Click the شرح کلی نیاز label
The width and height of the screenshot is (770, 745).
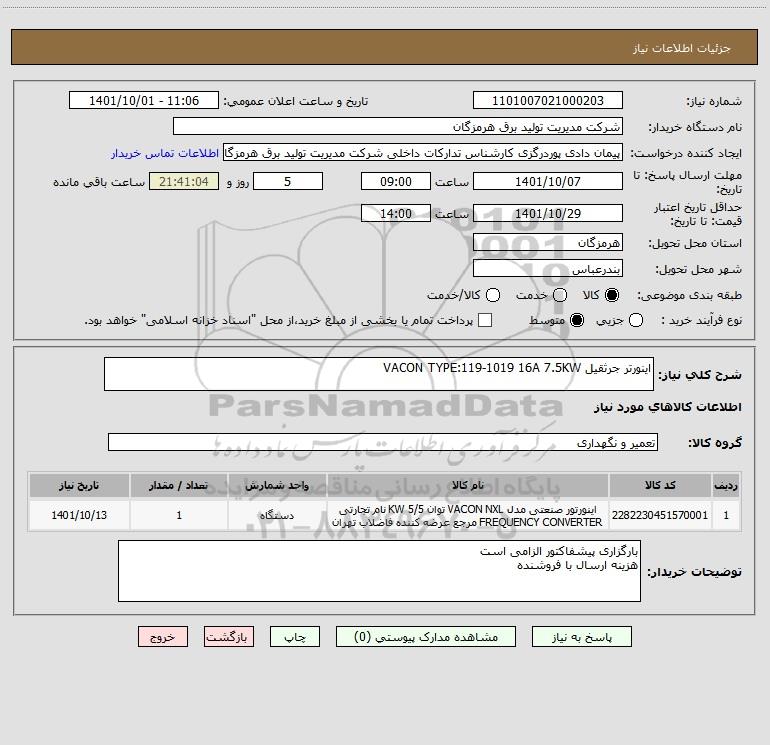pos(700,375)
